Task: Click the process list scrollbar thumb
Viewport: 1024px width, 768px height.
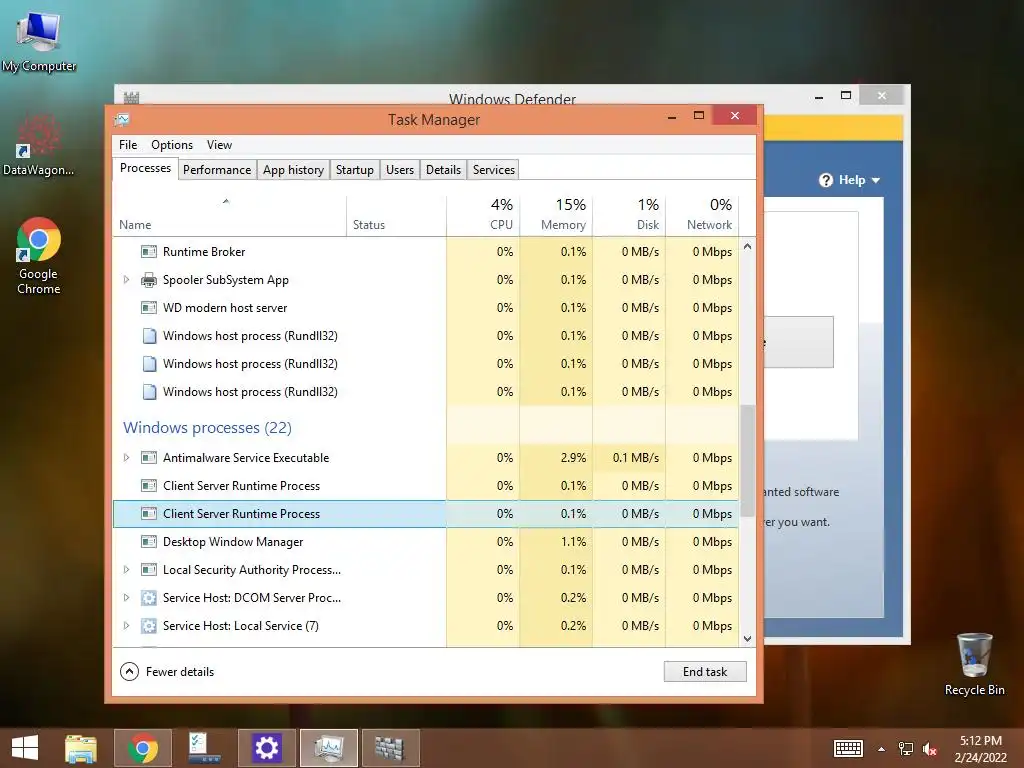Action: (x=747, y=460)
